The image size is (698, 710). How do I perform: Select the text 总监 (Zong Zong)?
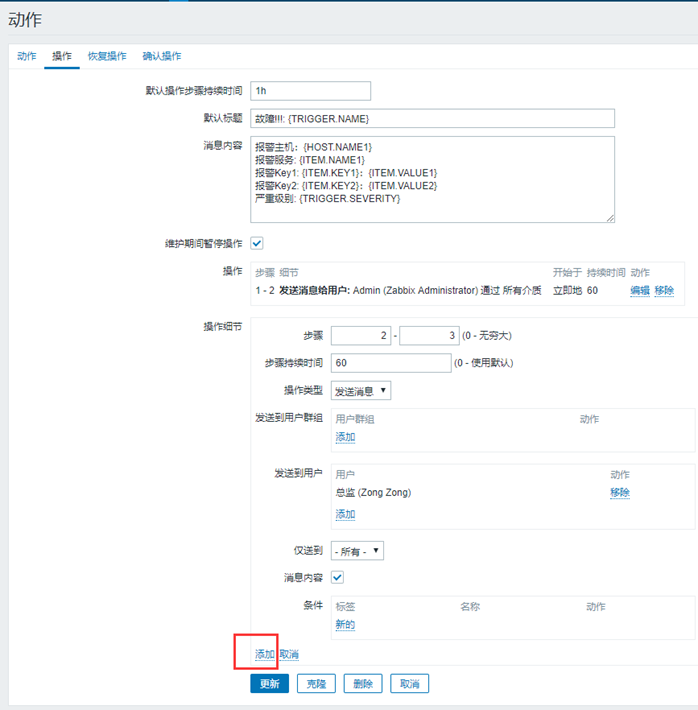pyautogui.click(x=373, y=493)
